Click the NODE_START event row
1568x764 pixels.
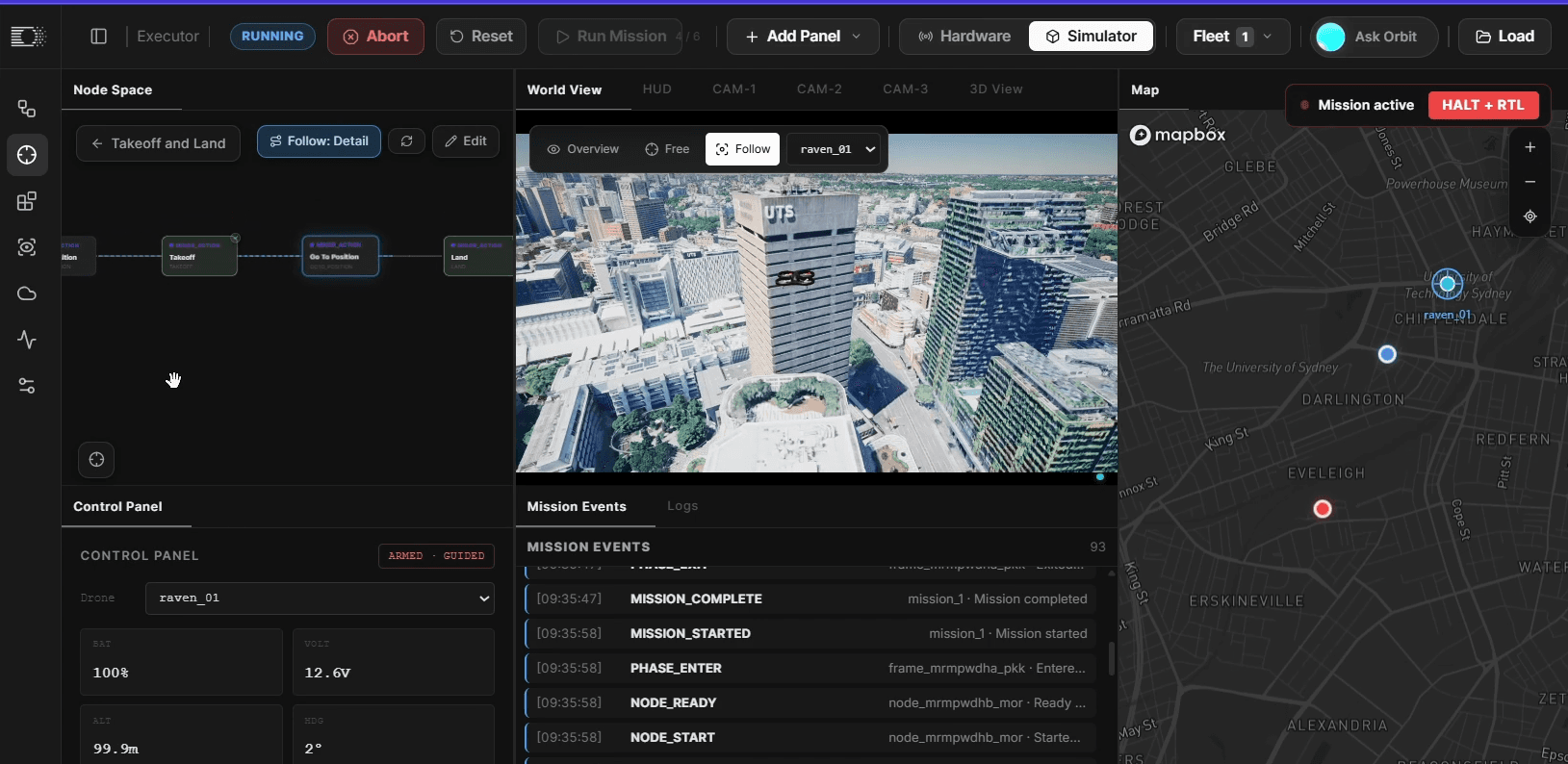[810, 737]
